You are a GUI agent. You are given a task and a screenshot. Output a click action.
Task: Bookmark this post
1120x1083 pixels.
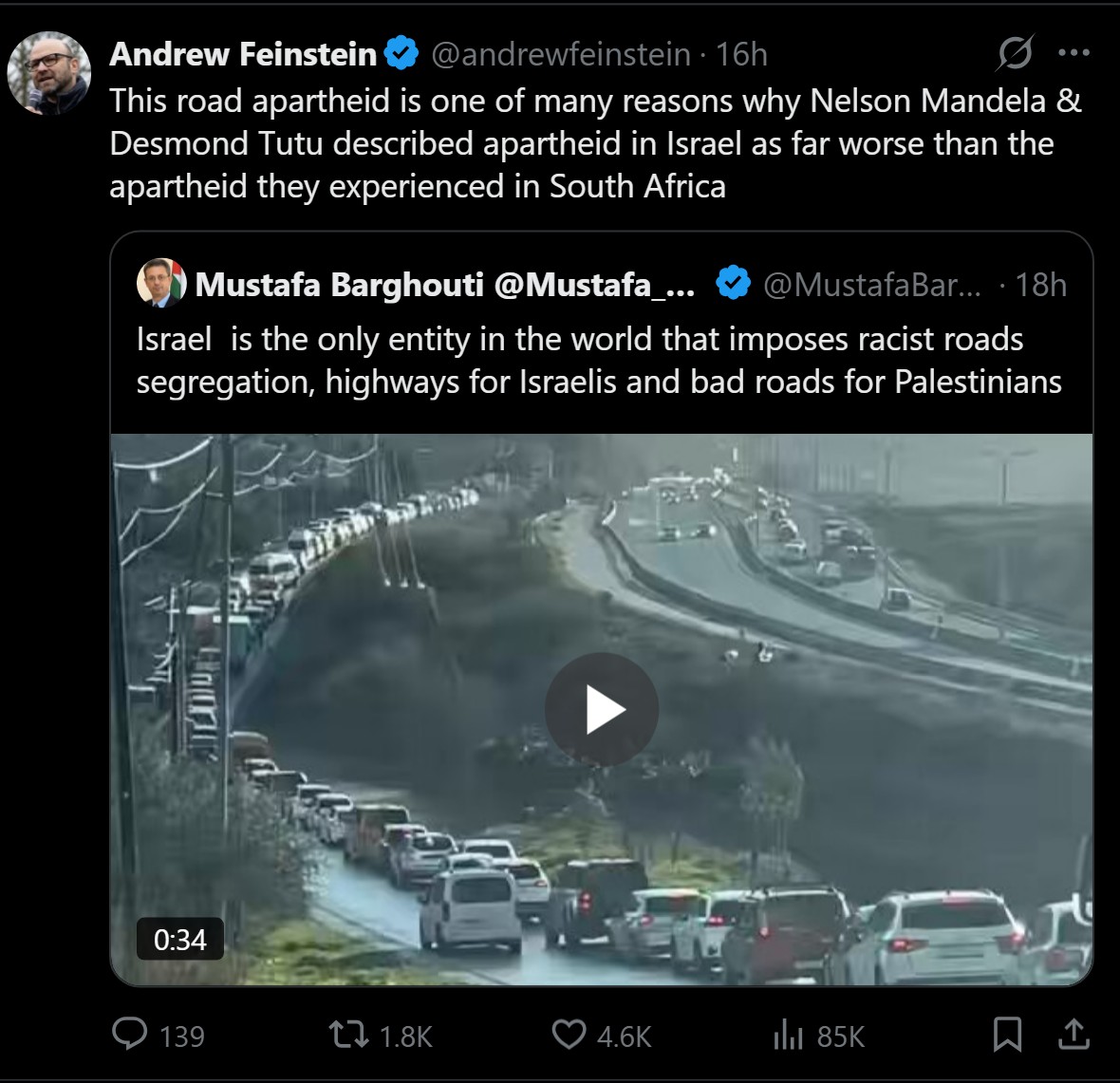coord(1007,1035)
